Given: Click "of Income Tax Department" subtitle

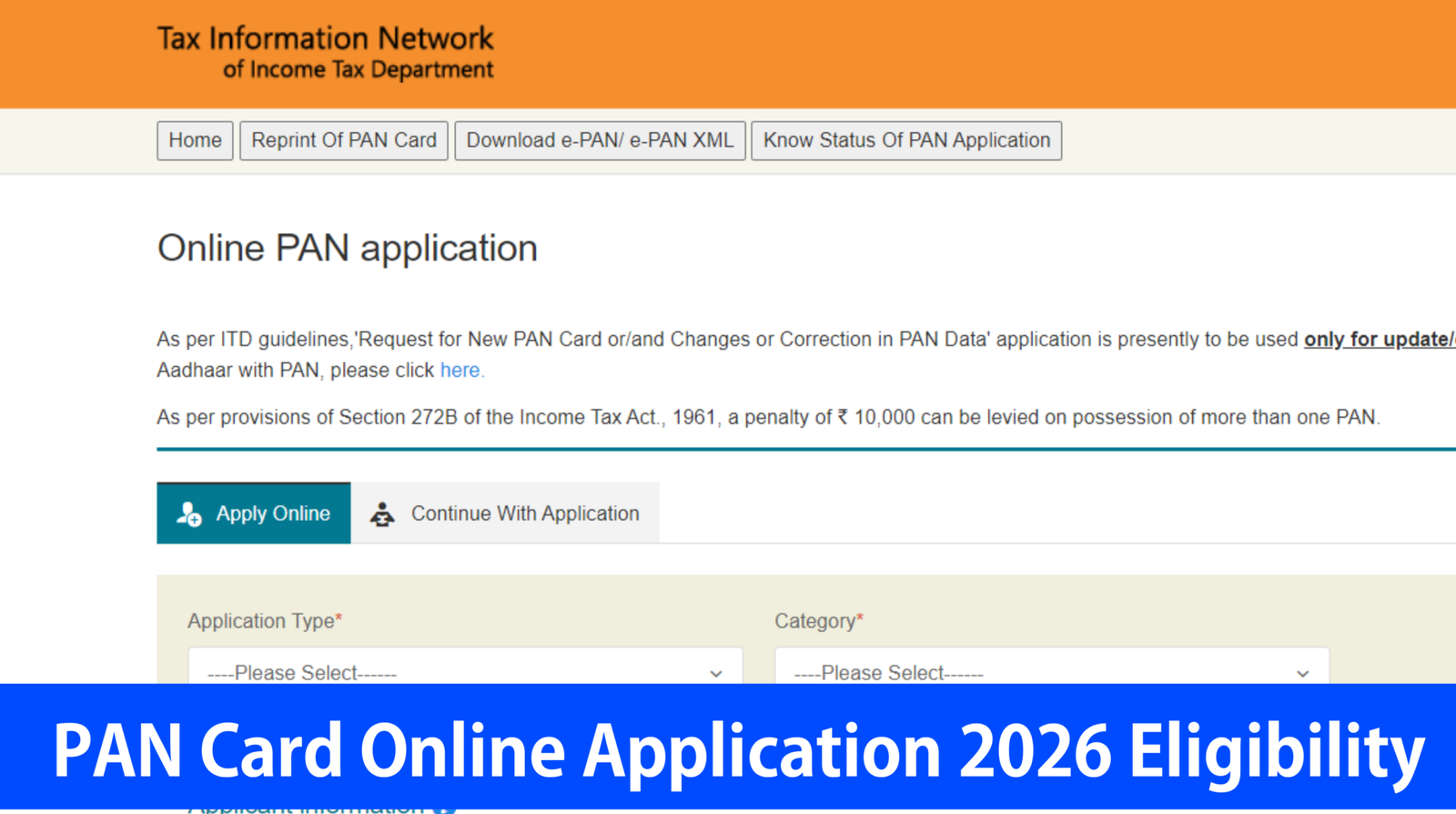Looking at the screenshot, I should pyautogui.click(x=358, y=70).
